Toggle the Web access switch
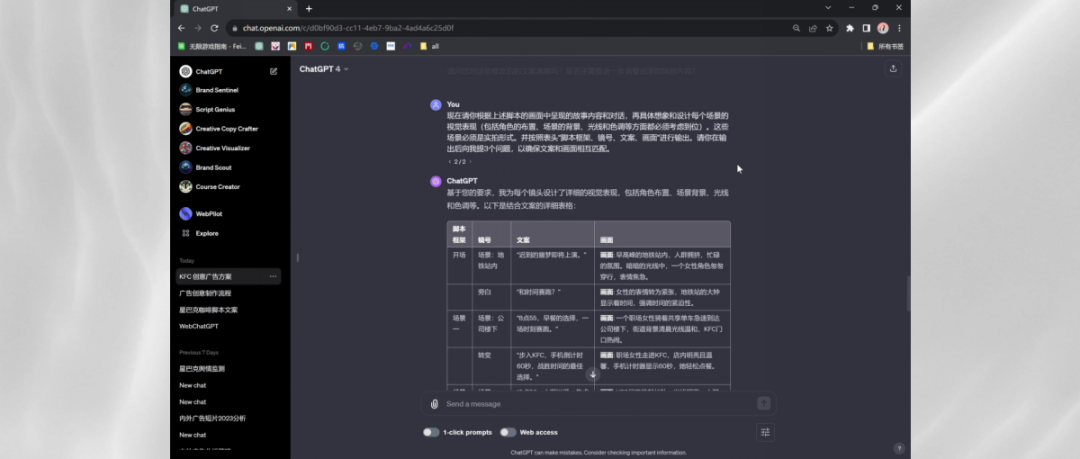The height and width of the screenshot is (459, 1080). click(508, 432)
